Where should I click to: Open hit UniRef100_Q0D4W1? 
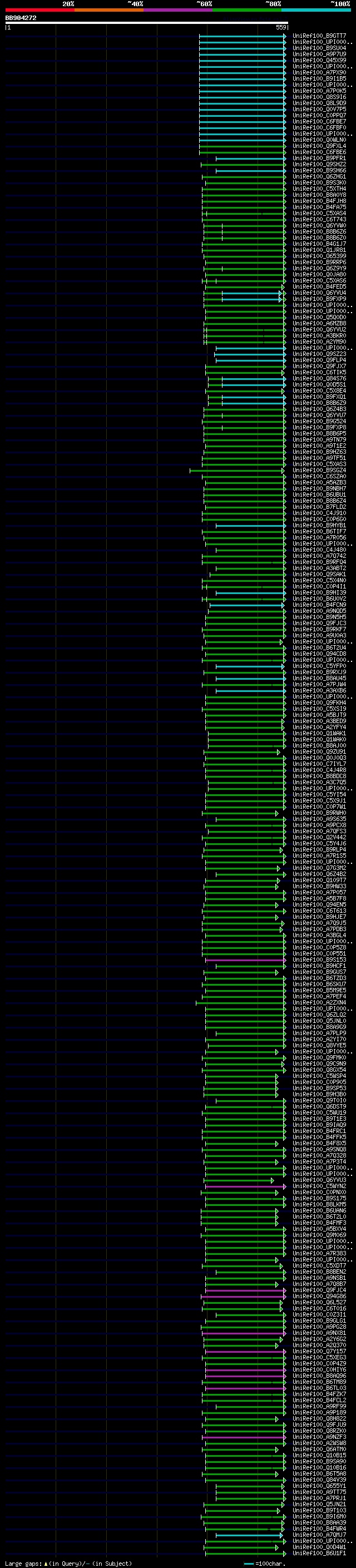tap(319, 1547)
